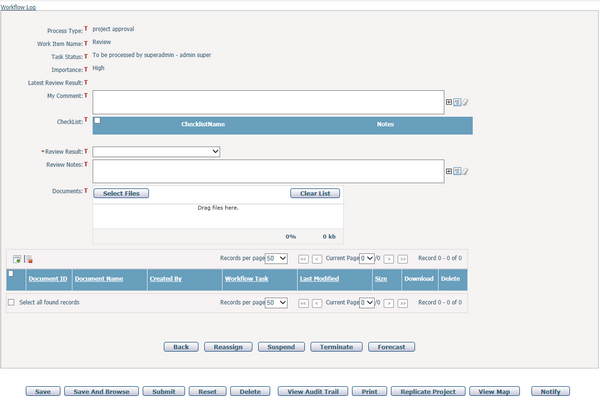Click the Print button
Viewport: 600px width, 399px height.
click(x=369, y=391)
